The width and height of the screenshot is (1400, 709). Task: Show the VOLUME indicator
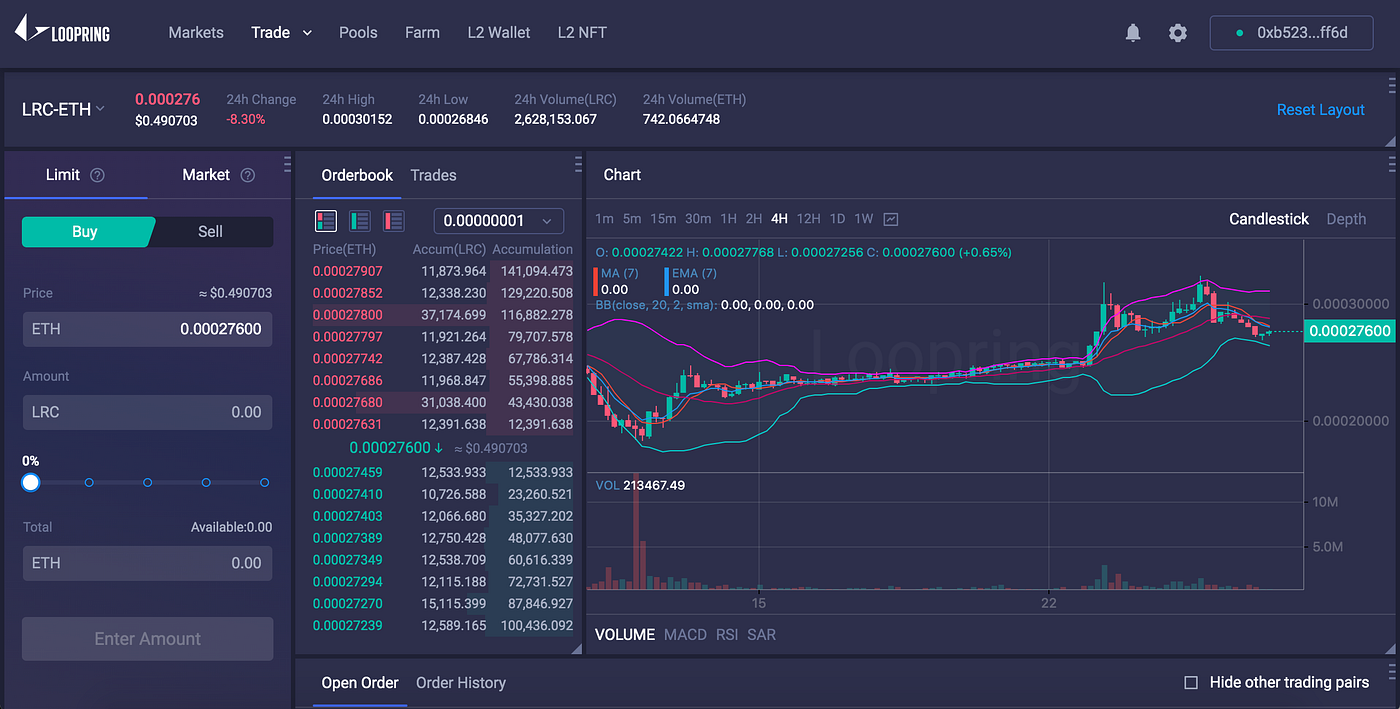tap(625, 635)
